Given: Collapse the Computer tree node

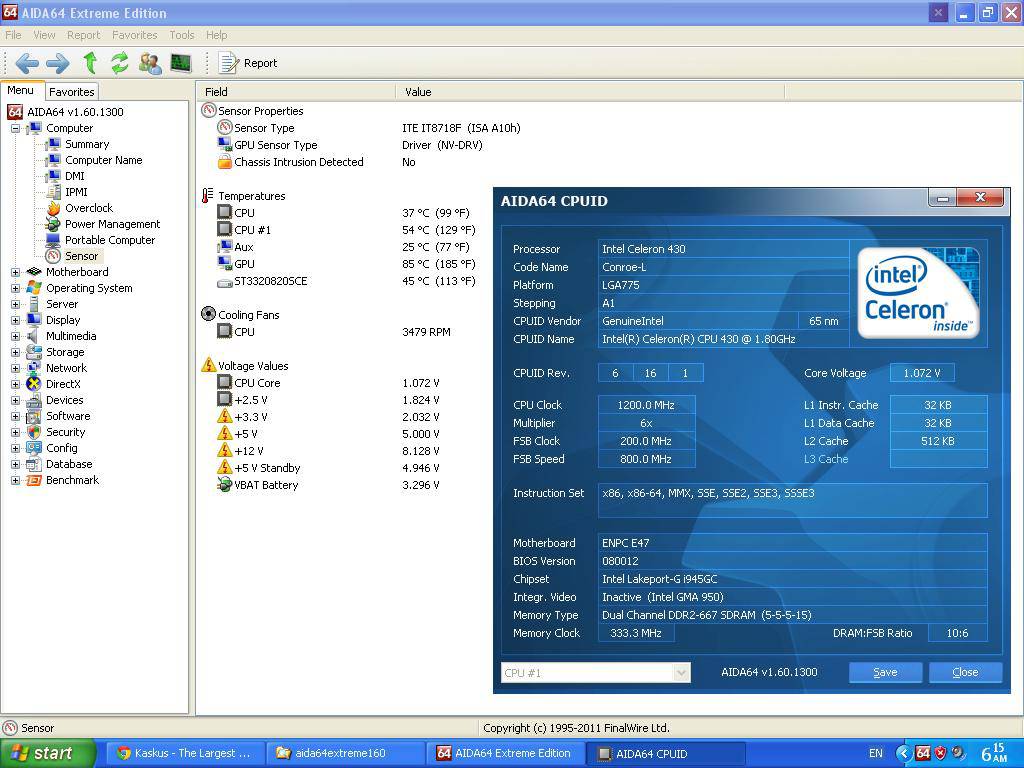Looking at the screenshot, I should pos(15,128).
